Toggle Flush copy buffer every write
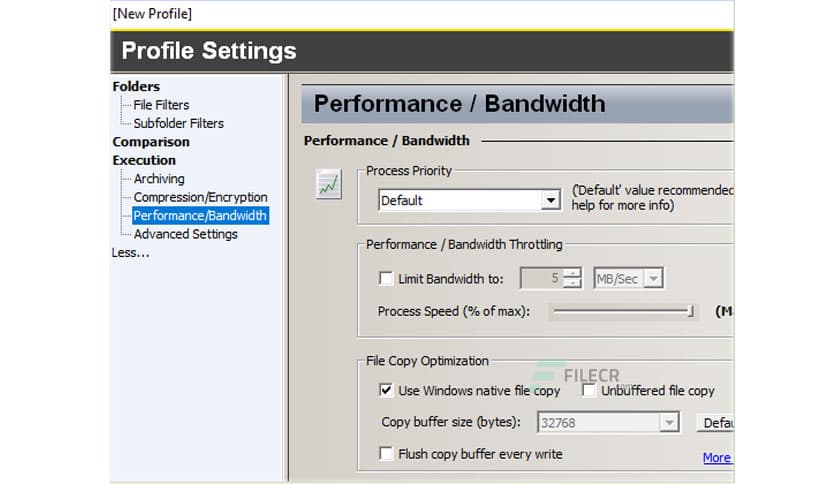836x484 pixels. (x=386, y=454)
